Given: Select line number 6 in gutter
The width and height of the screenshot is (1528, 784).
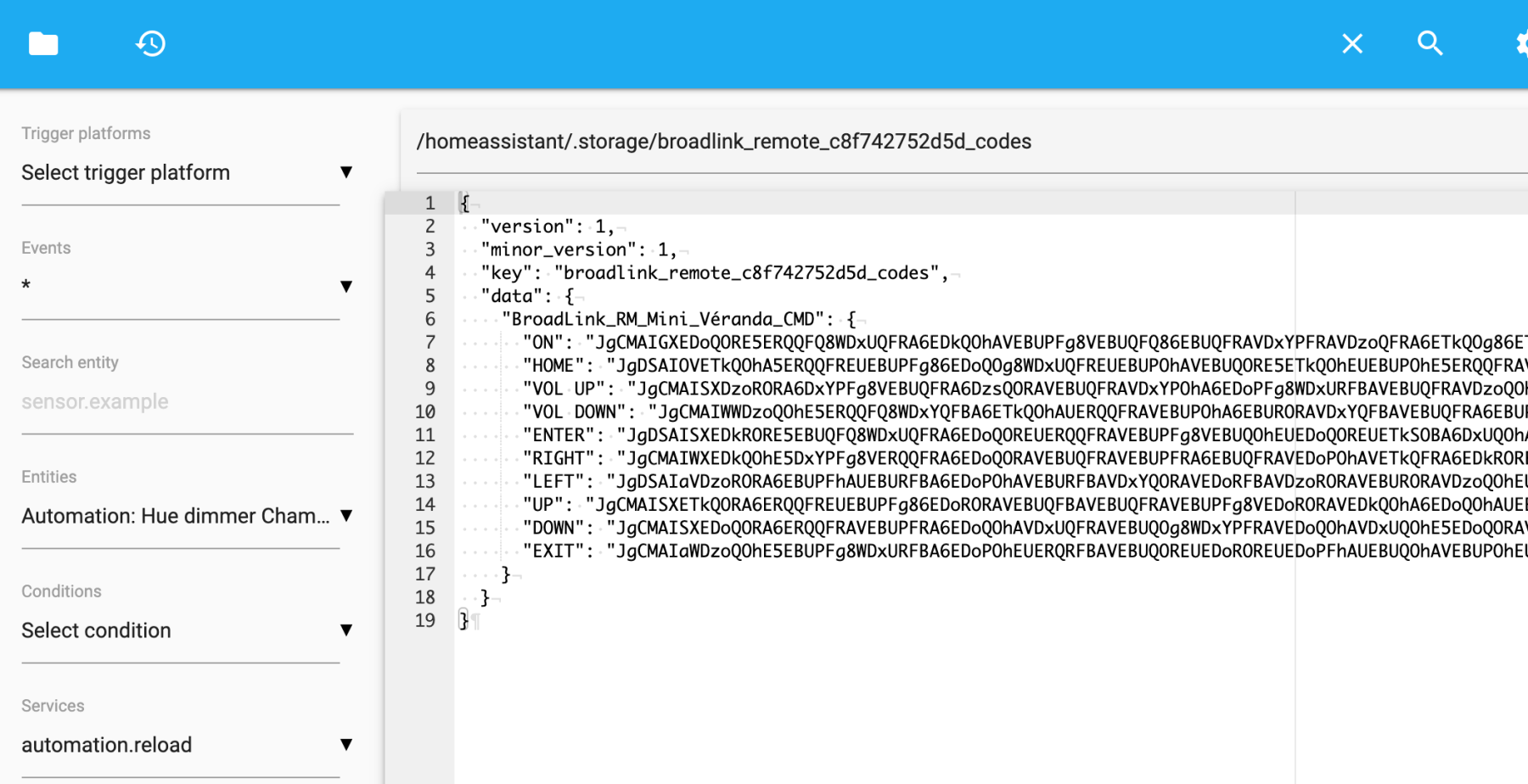Looking at the screenshot, I should pyautogui.click(x=430, y=319).
